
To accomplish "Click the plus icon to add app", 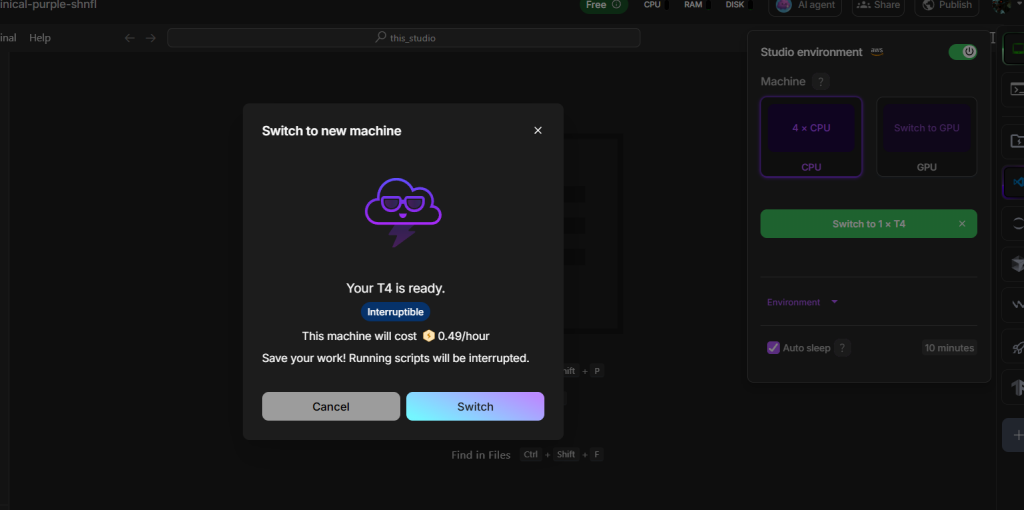I will (x=1015, y=435).
